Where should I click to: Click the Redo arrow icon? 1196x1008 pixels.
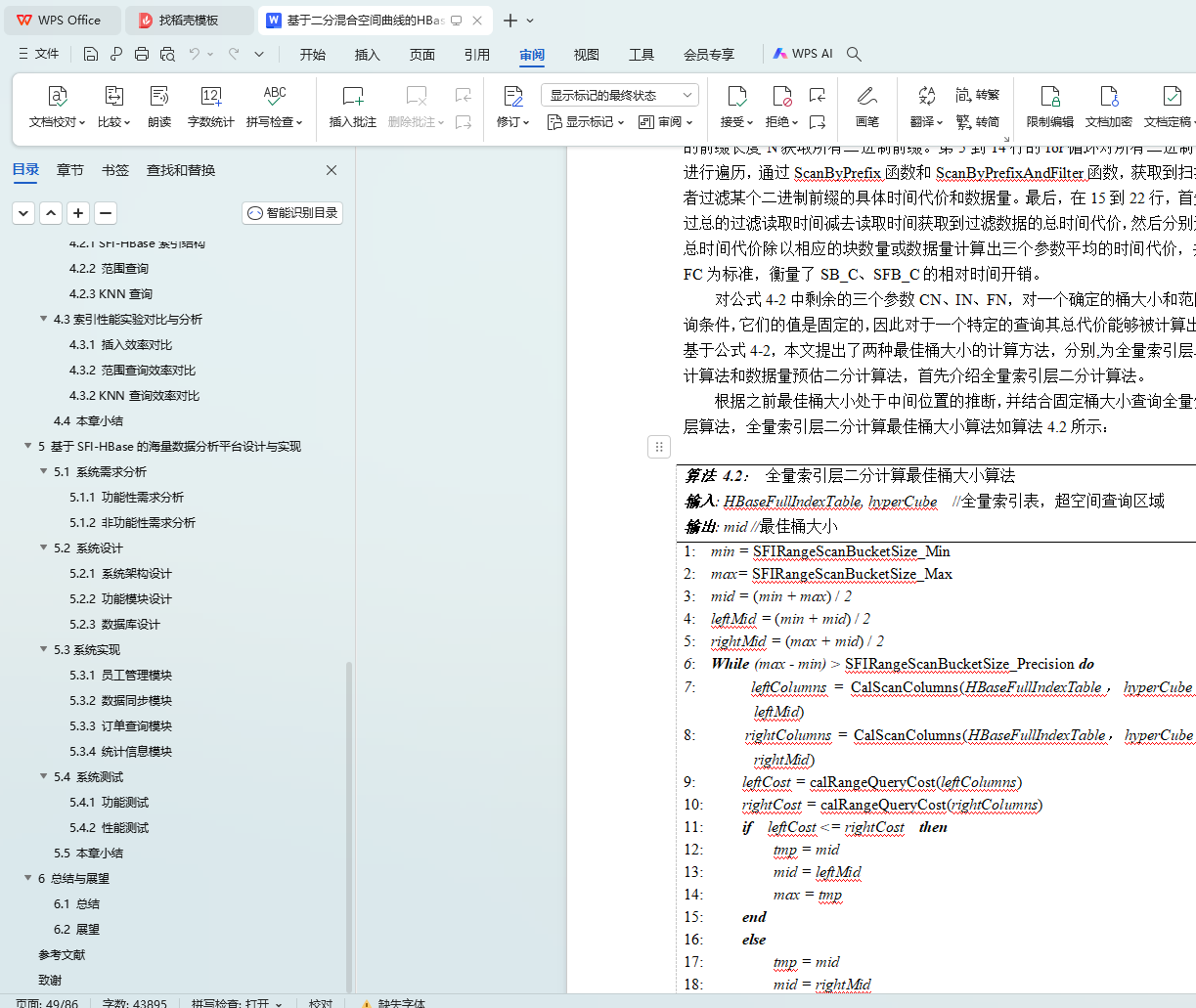234,55
